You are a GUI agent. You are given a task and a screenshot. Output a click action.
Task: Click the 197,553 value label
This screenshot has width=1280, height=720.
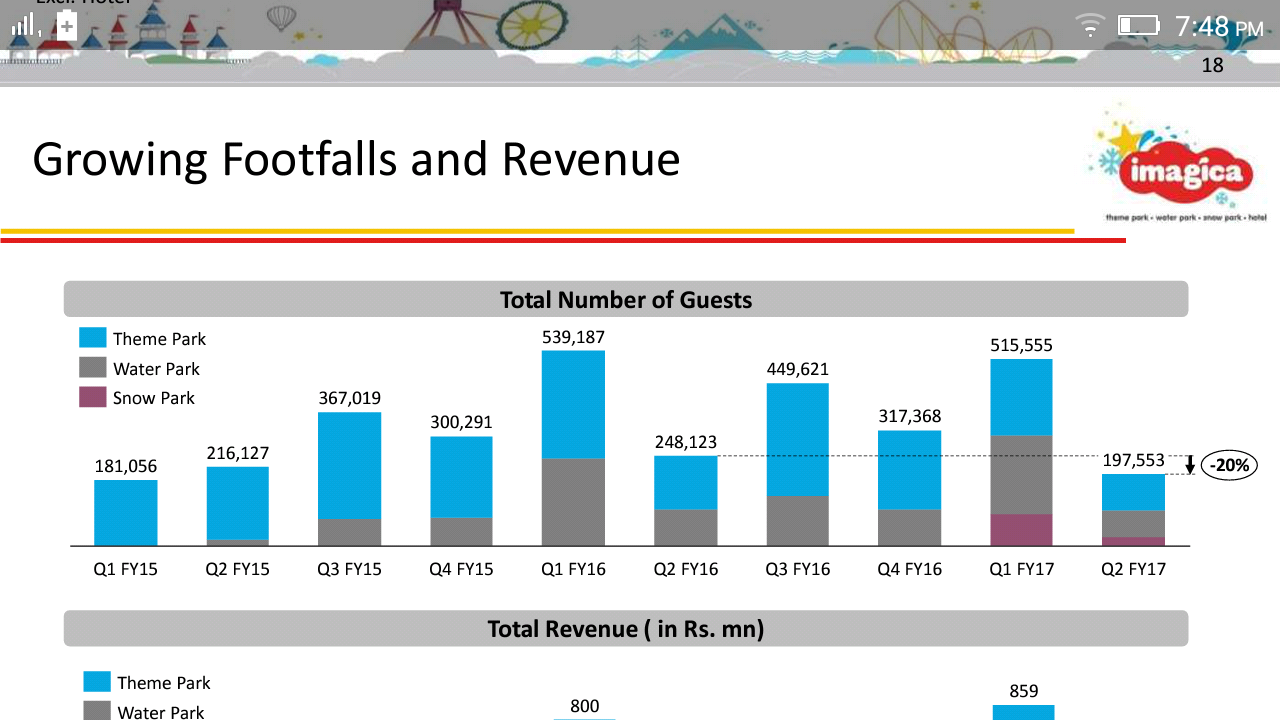[x=1134, y=460]
